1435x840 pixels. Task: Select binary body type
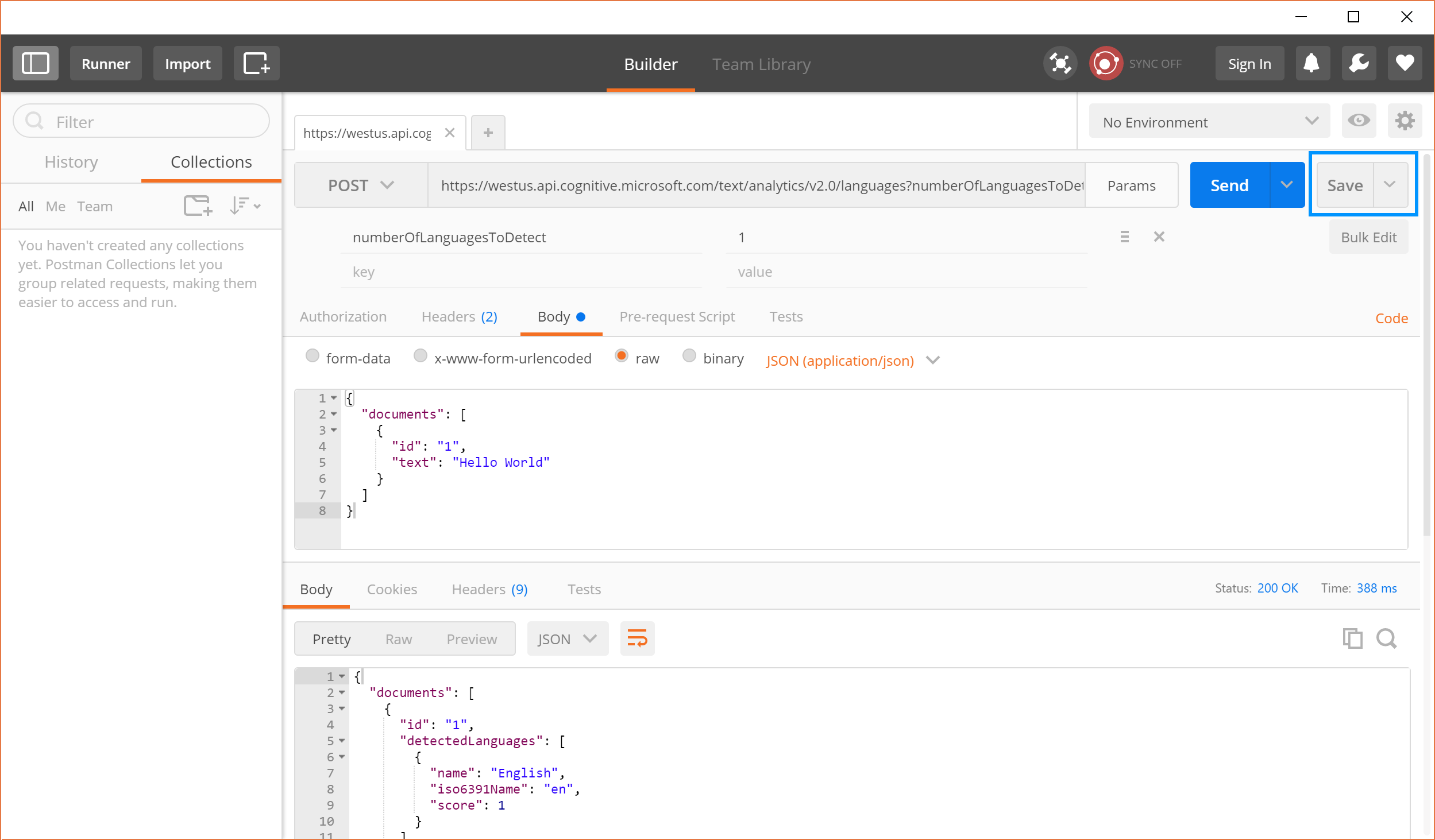click(689, 356)
